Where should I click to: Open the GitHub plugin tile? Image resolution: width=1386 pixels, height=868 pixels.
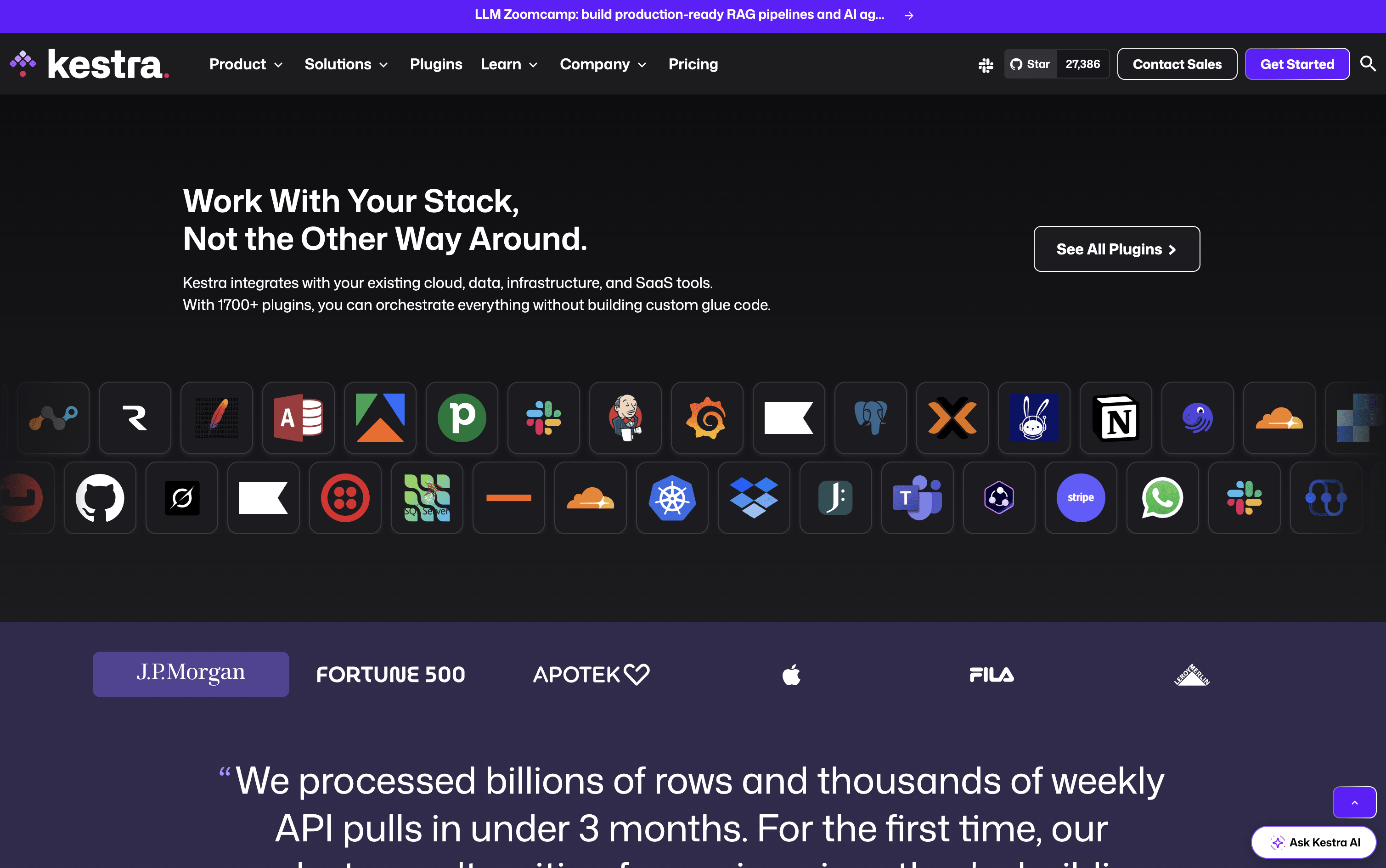click(100, 498)
